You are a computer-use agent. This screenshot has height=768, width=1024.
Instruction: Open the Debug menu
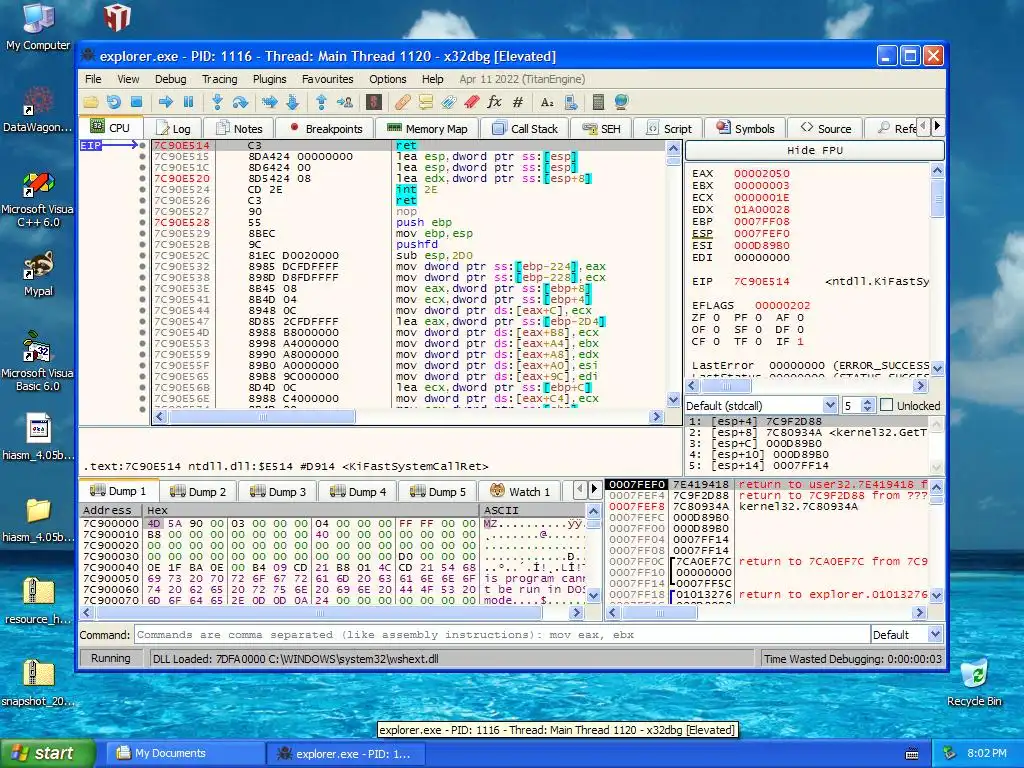pos(170,79)
